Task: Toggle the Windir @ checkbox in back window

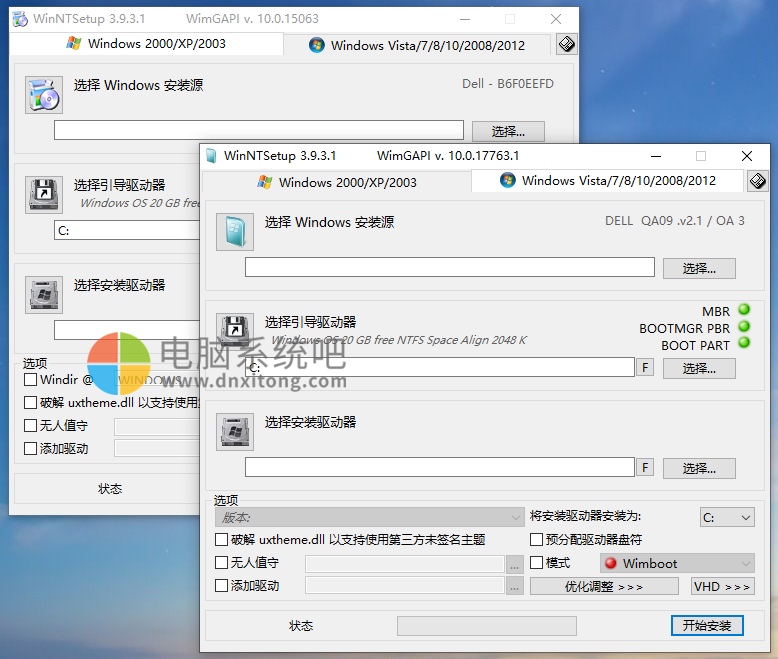Action: click(30, 380)
